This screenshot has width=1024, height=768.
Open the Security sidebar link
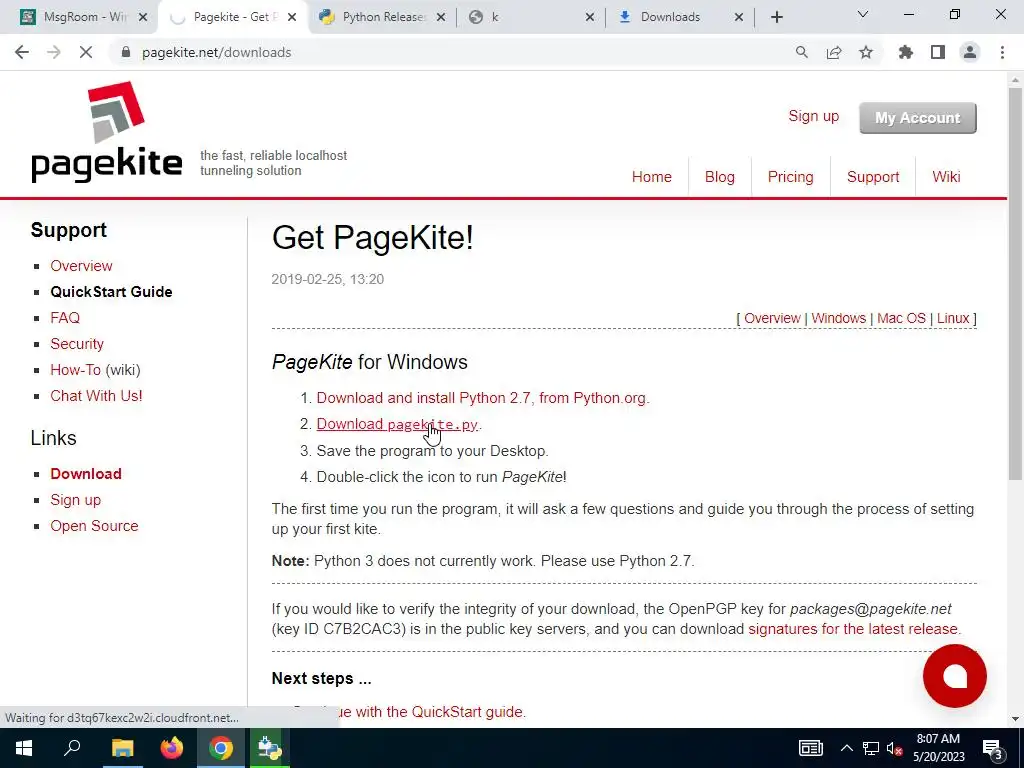[76, 344]
